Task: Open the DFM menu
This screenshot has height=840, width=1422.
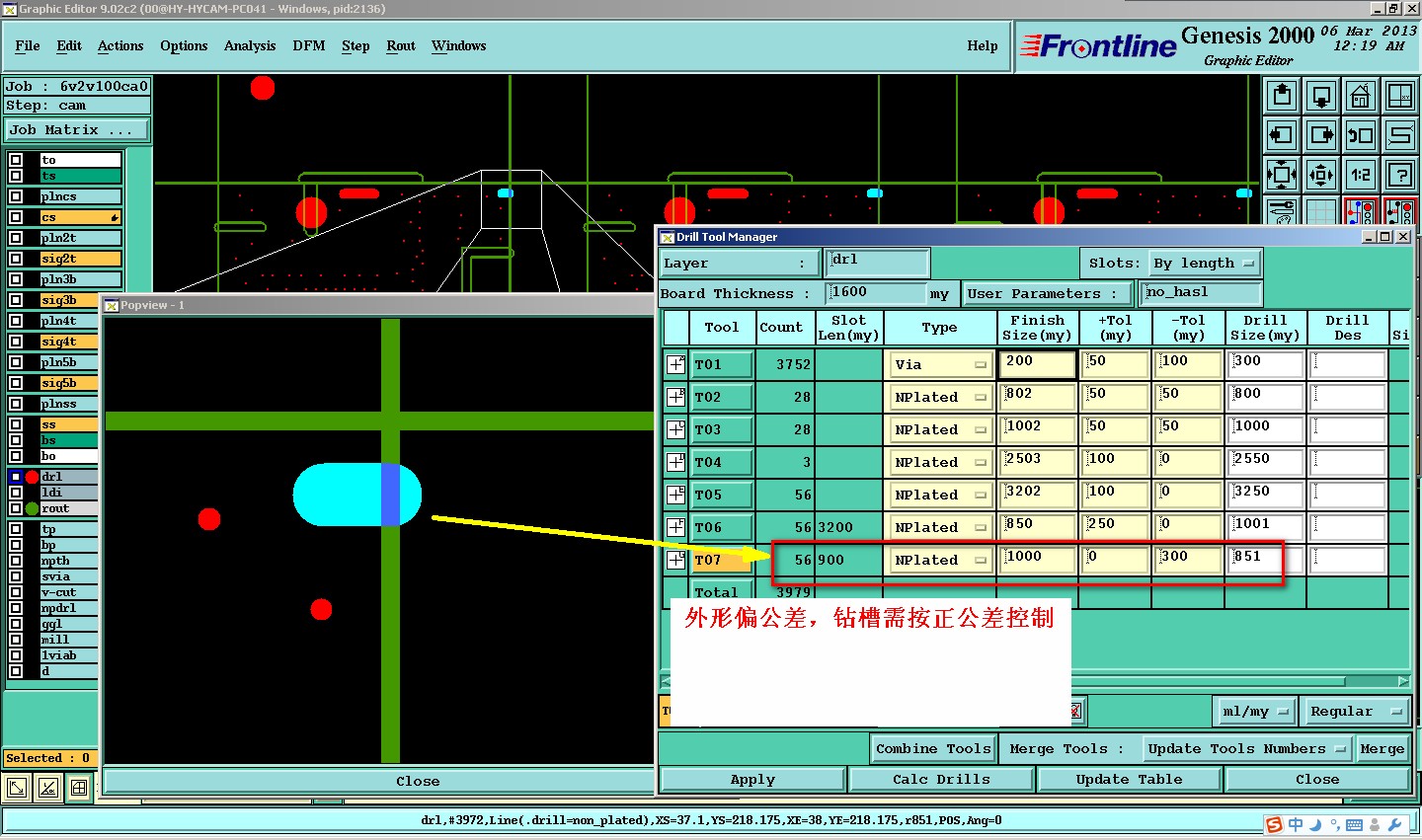Action: point(309,45)
